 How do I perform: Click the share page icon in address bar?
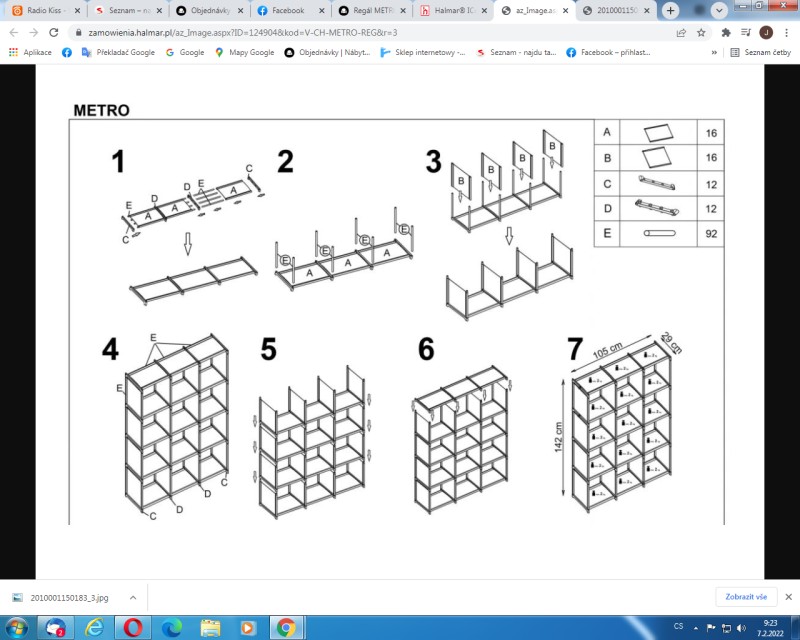click(x=681, y=33)
